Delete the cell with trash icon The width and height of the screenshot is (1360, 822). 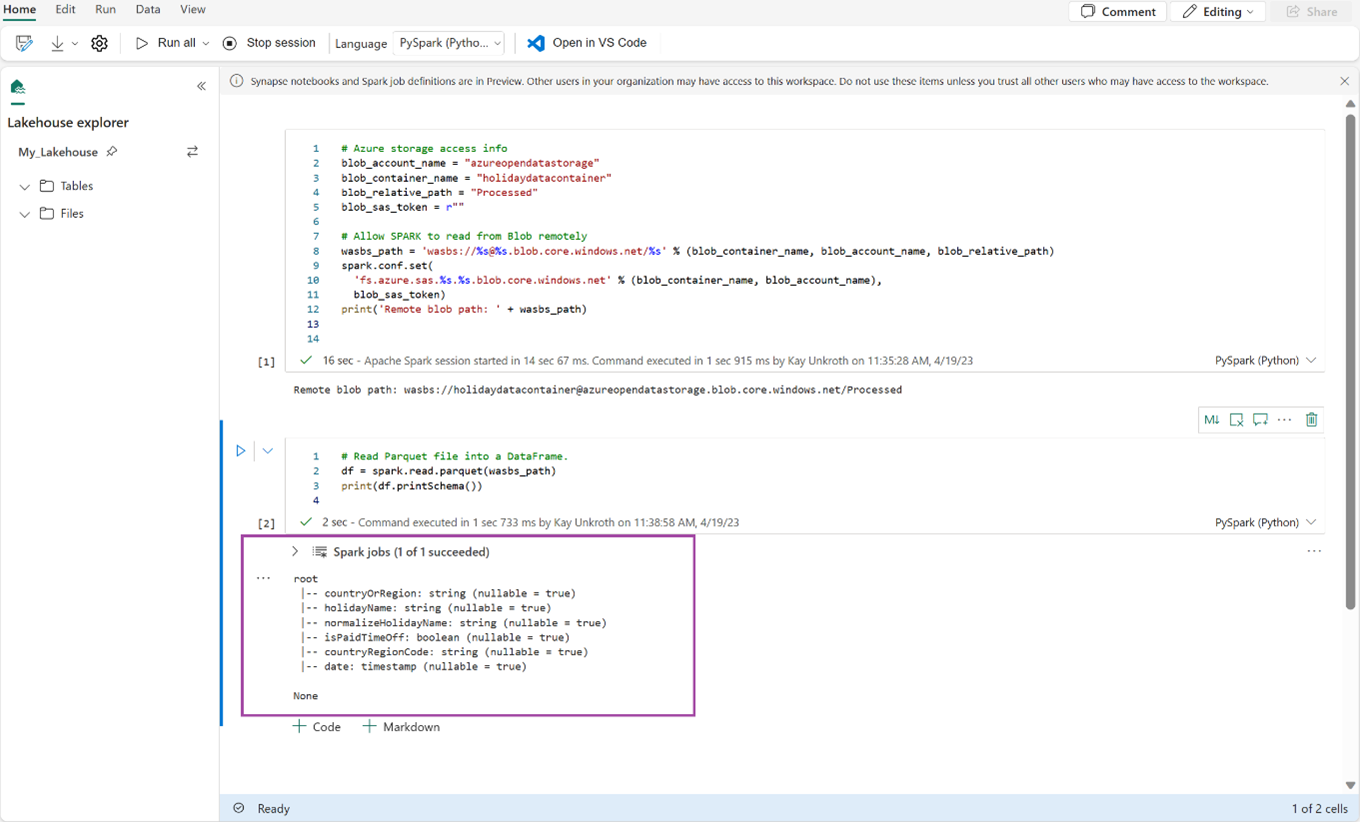[x=1312, y=420]
